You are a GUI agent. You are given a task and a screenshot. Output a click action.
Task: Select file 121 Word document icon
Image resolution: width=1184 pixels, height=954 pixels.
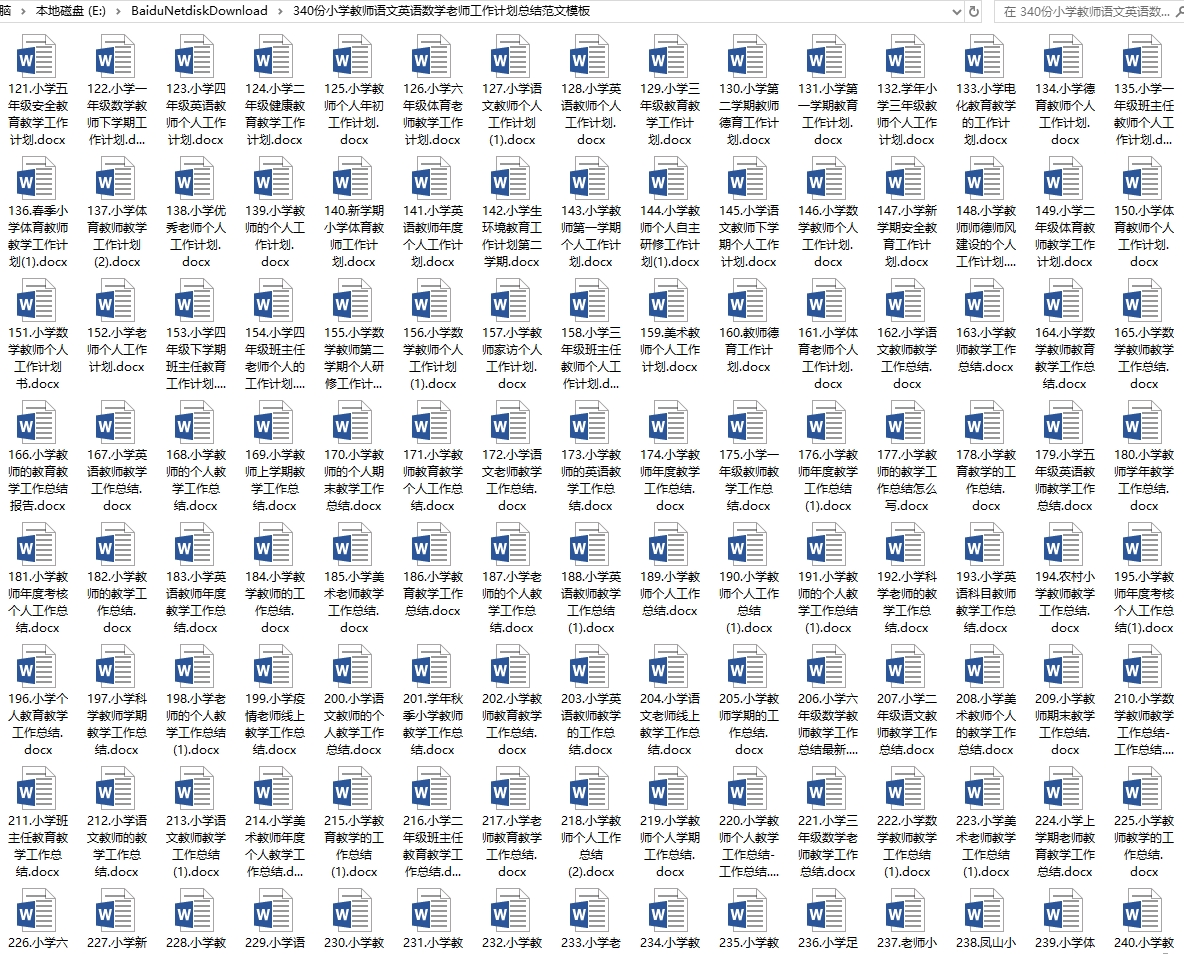tap(38, 58)
